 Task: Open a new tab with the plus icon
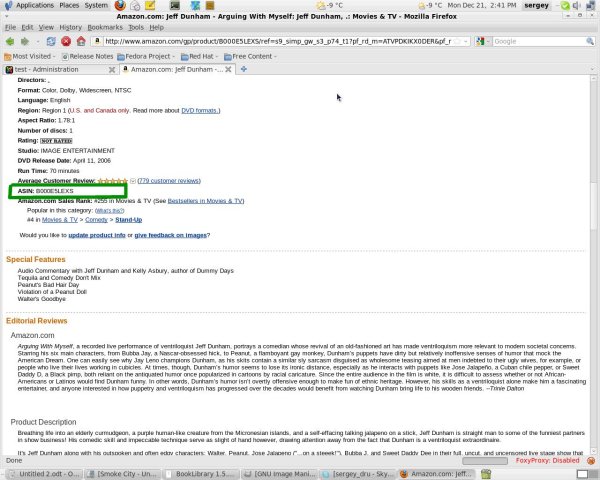[x=244, y=69]
